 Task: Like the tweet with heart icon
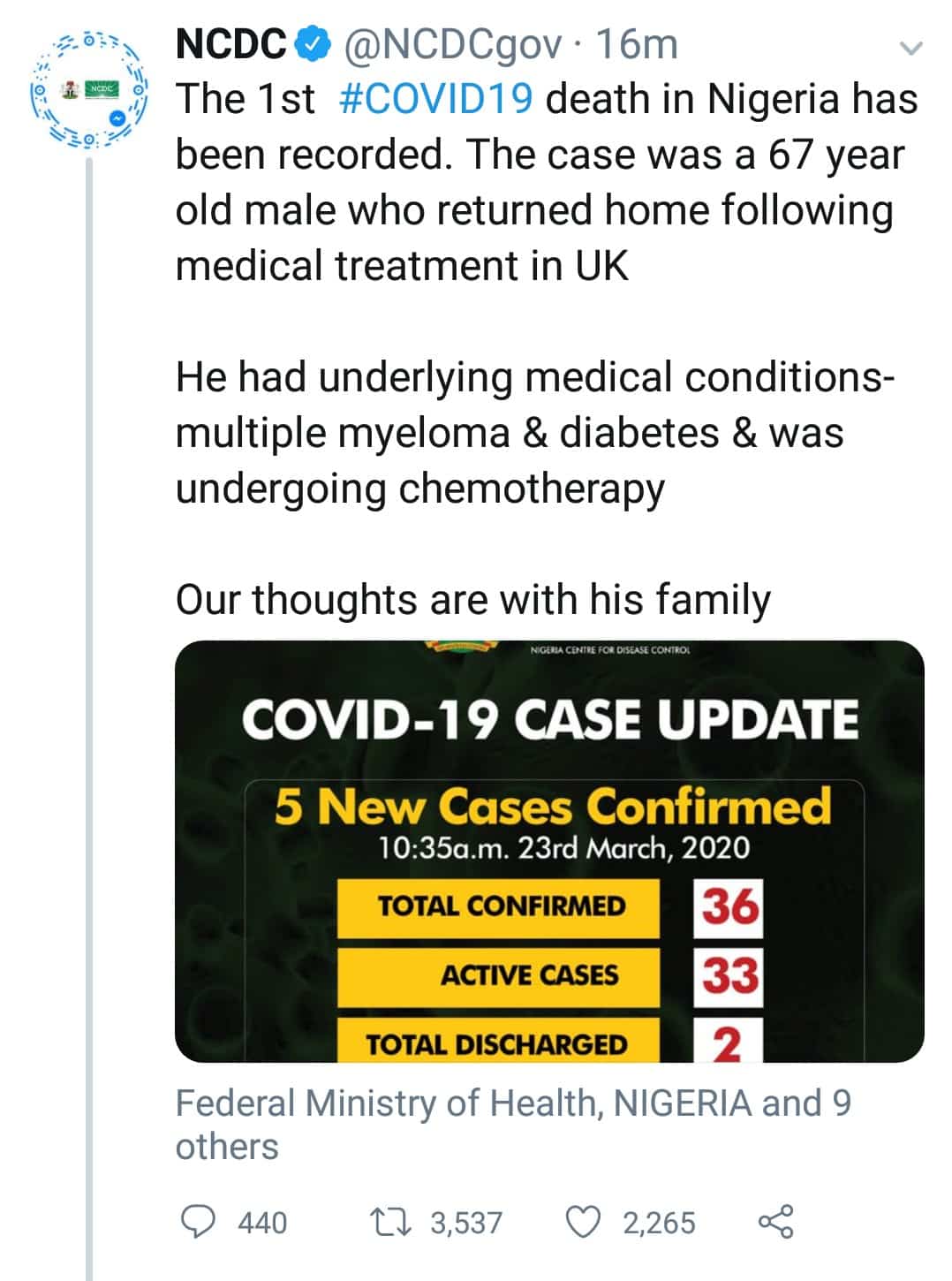pyautogui.click(x=582, y=1223)
